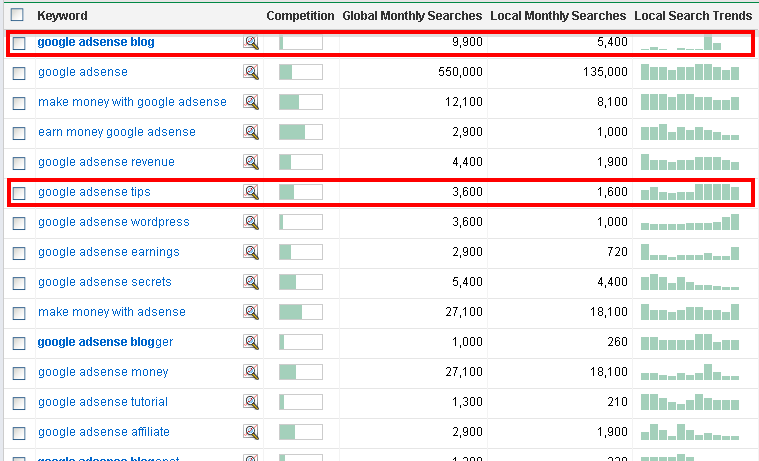The height and width of the screenshot is (461, 759).
Task: Click magnifier icon for google adsense affiliate
Action: click(x=251, y=432)
